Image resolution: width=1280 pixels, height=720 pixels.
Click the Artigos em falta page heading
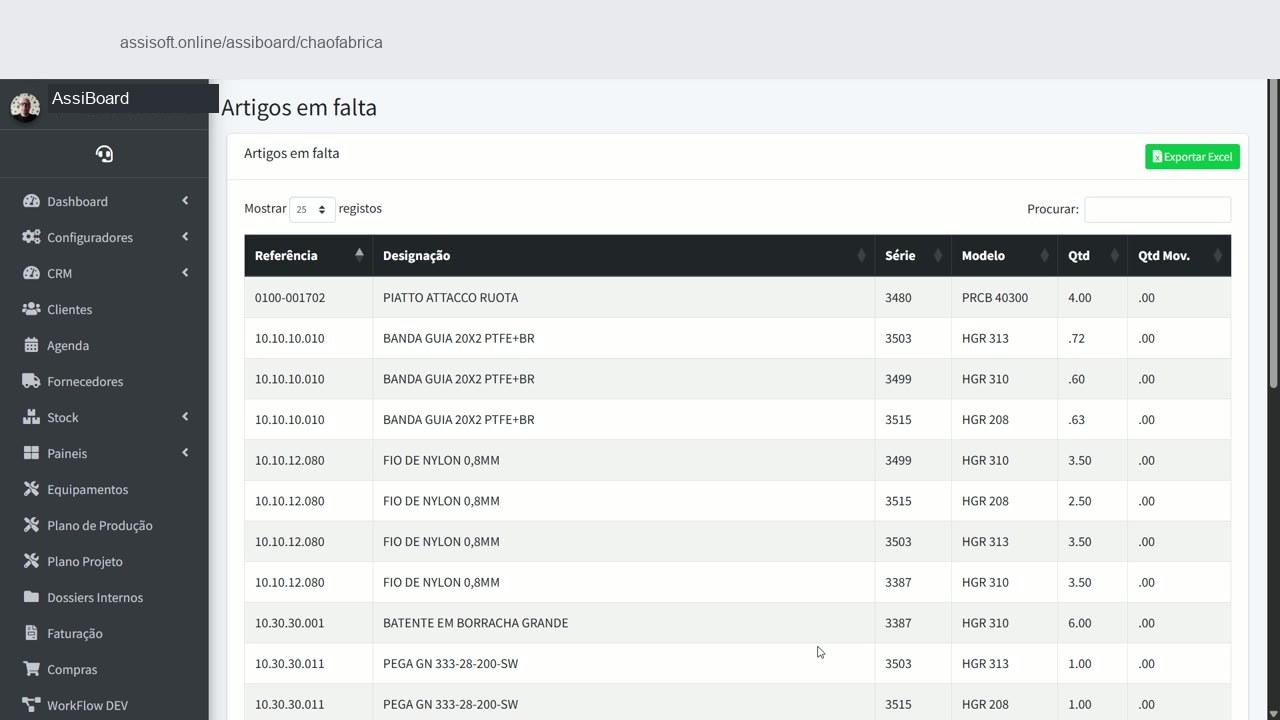(x=299, y=107)
